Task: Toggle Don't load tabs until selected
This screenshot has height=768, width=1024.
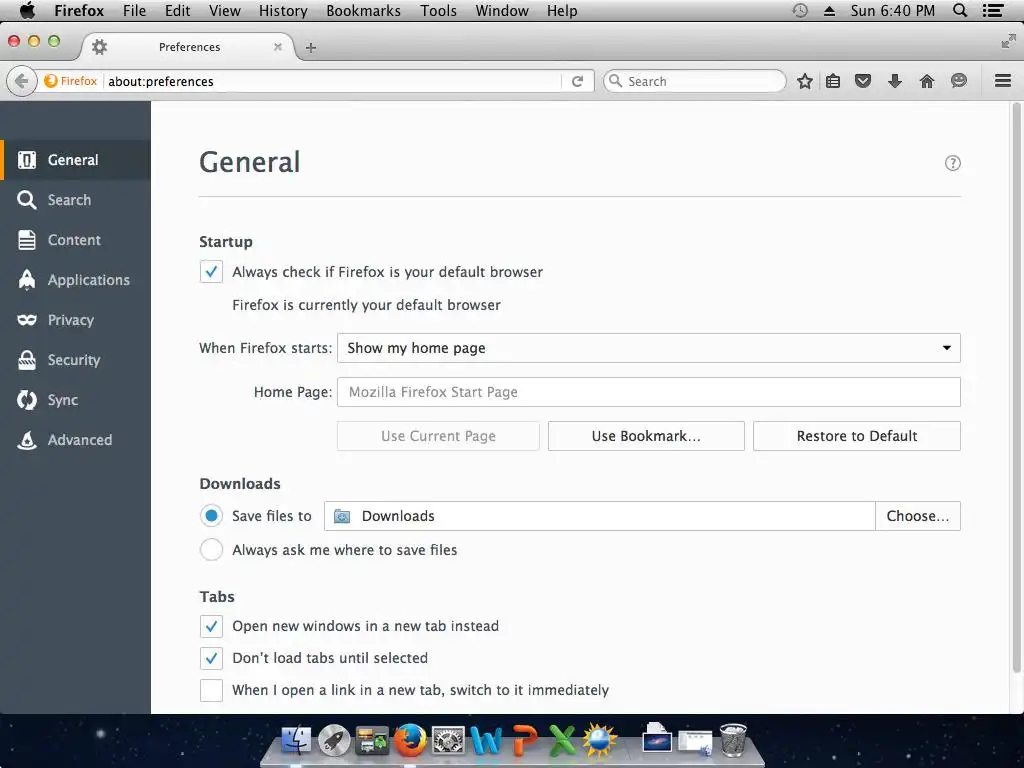Action: coord(211,658)
